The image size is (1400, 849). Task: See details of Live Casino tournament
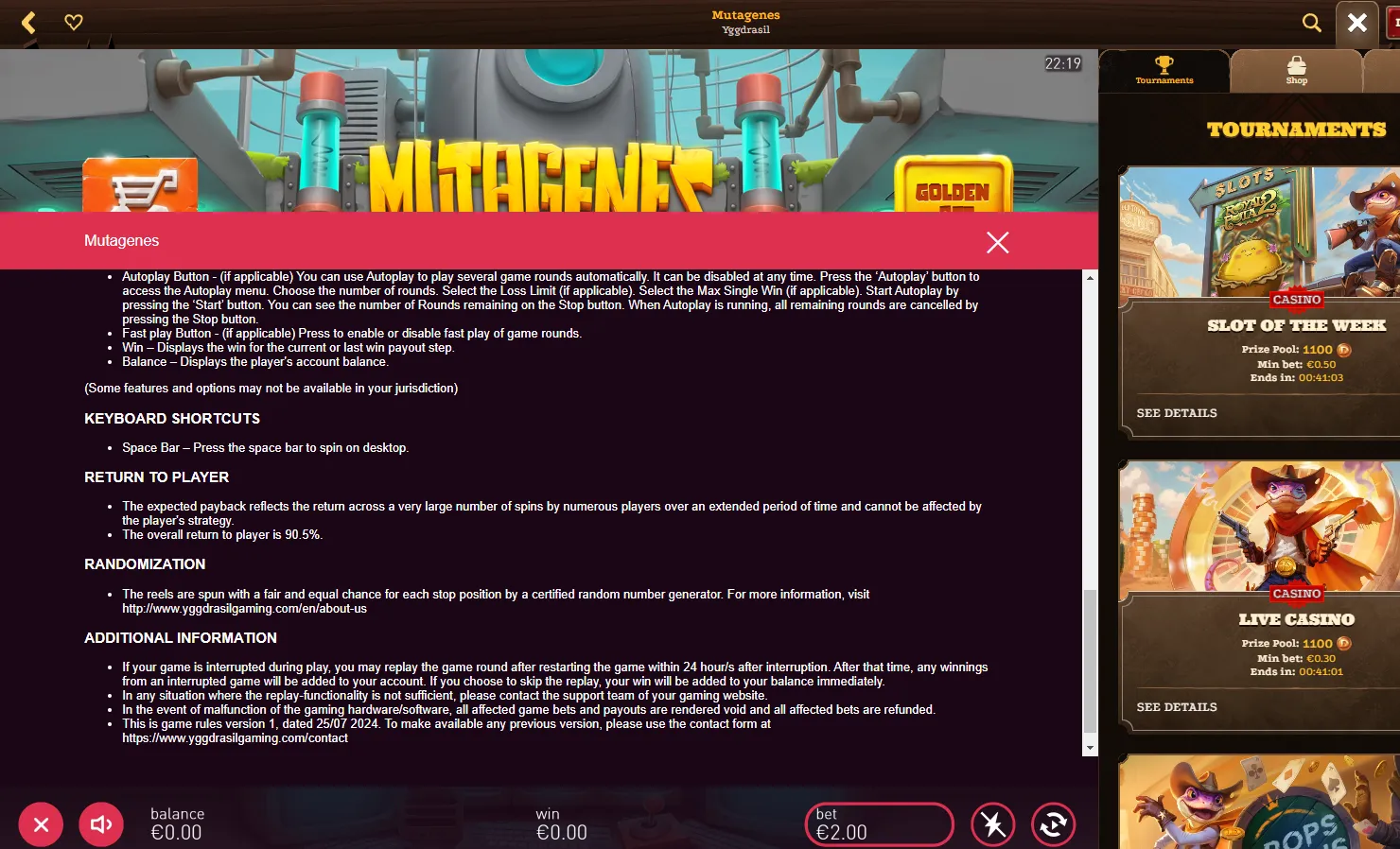click(x=1176, y=707)
